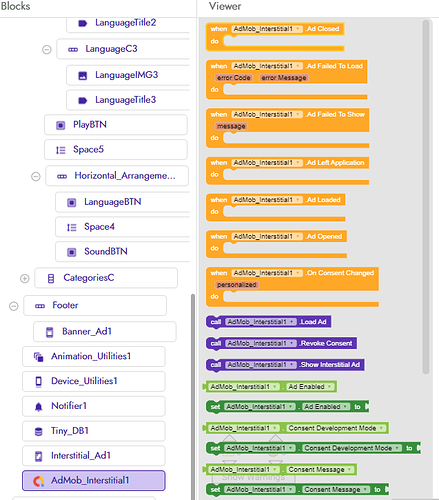Click the message parameter in Failed To Show
Viewport: 439px width, 500px height.
coord(231,126)
